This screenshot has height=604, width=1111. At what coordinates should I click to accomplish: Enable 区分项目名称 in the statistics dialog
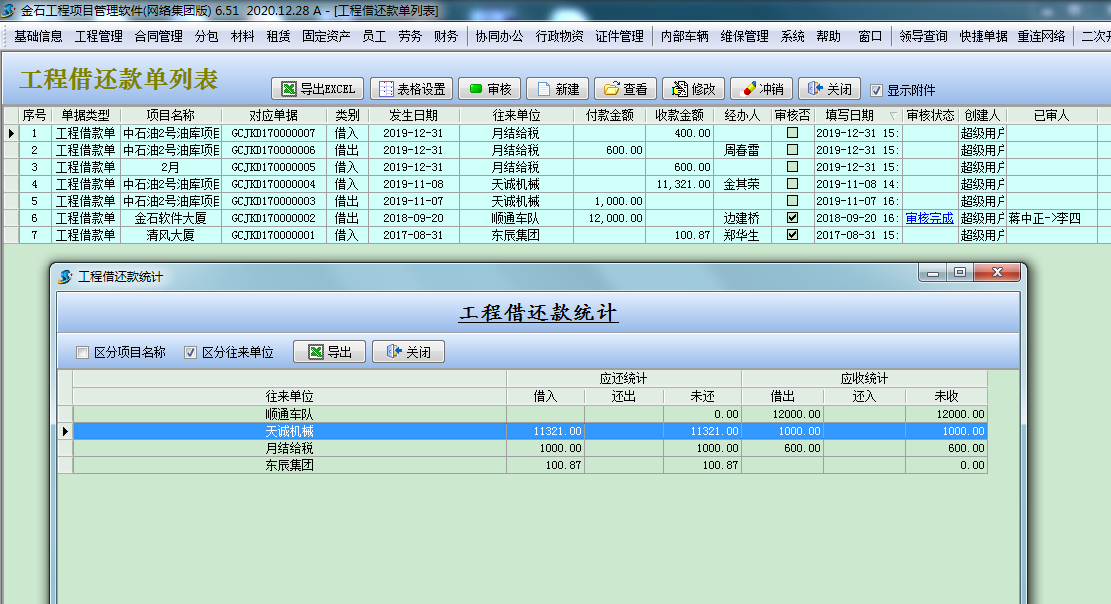click(x=84, y=351)
